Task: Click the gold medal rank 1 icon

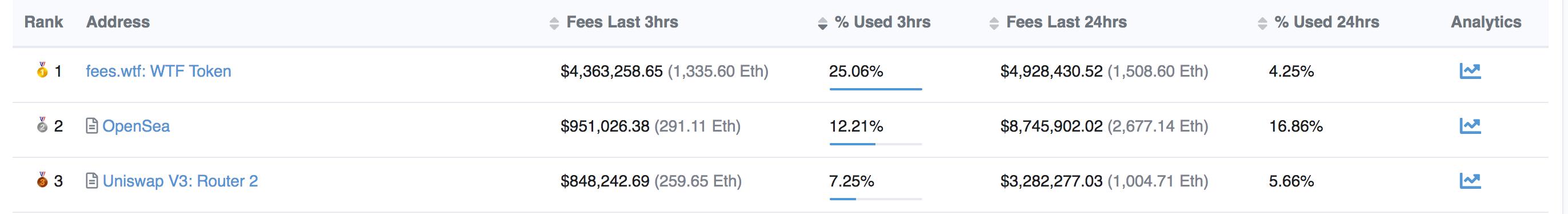Action: pos(42,70)
